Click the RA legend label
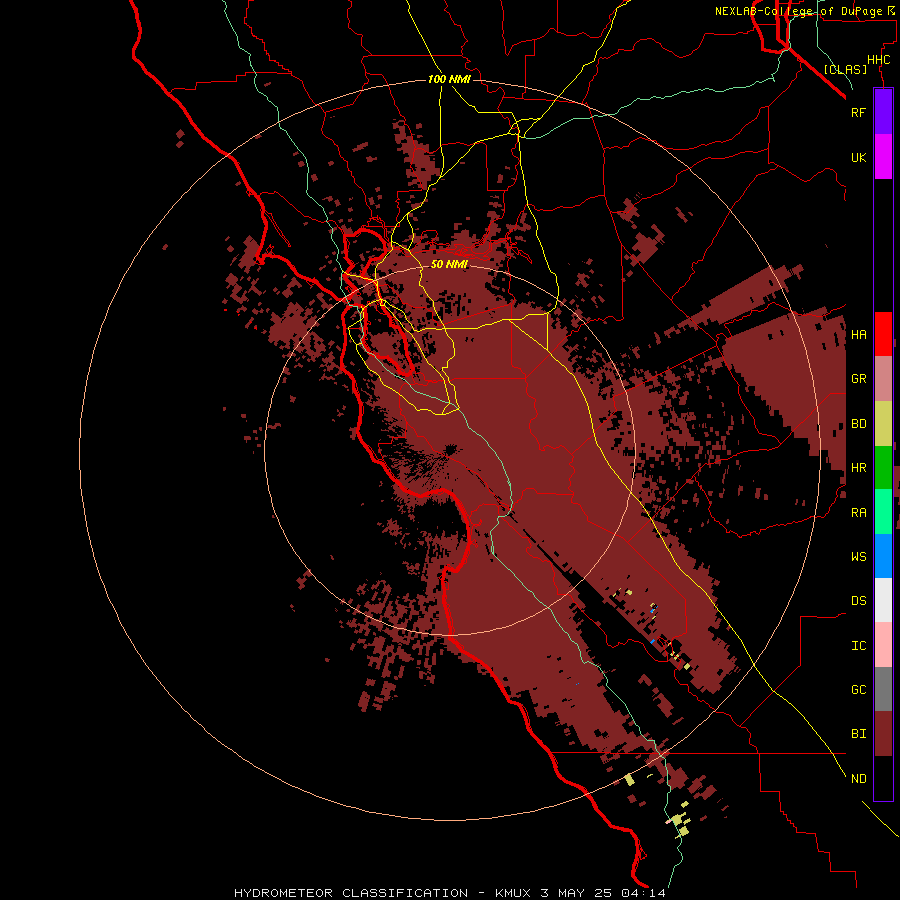This screenshot has width=900, height=900. 858,513
